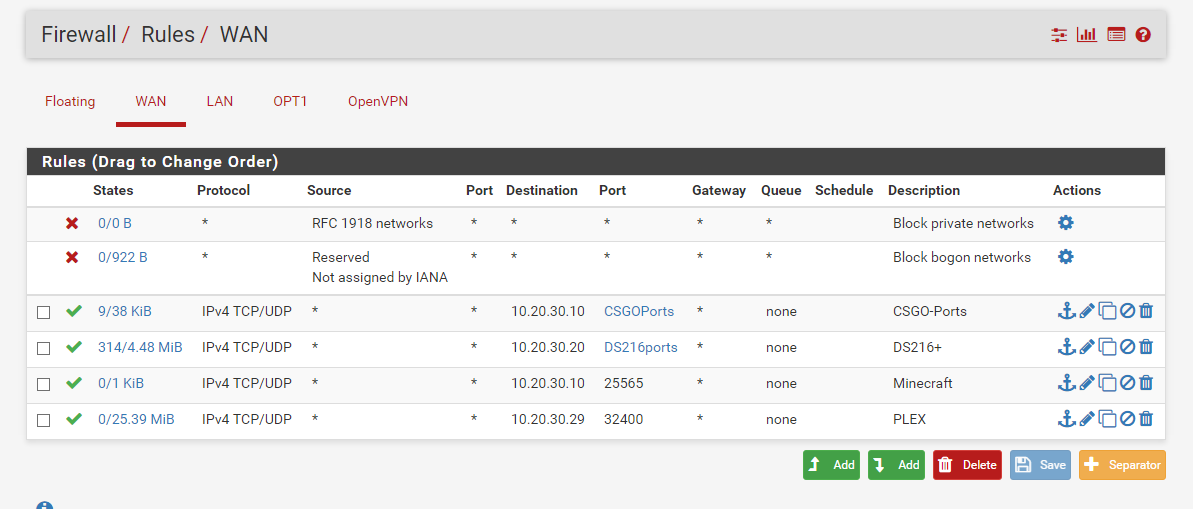
Task: Open the 0/922 B states link
Action: point(122,257)
